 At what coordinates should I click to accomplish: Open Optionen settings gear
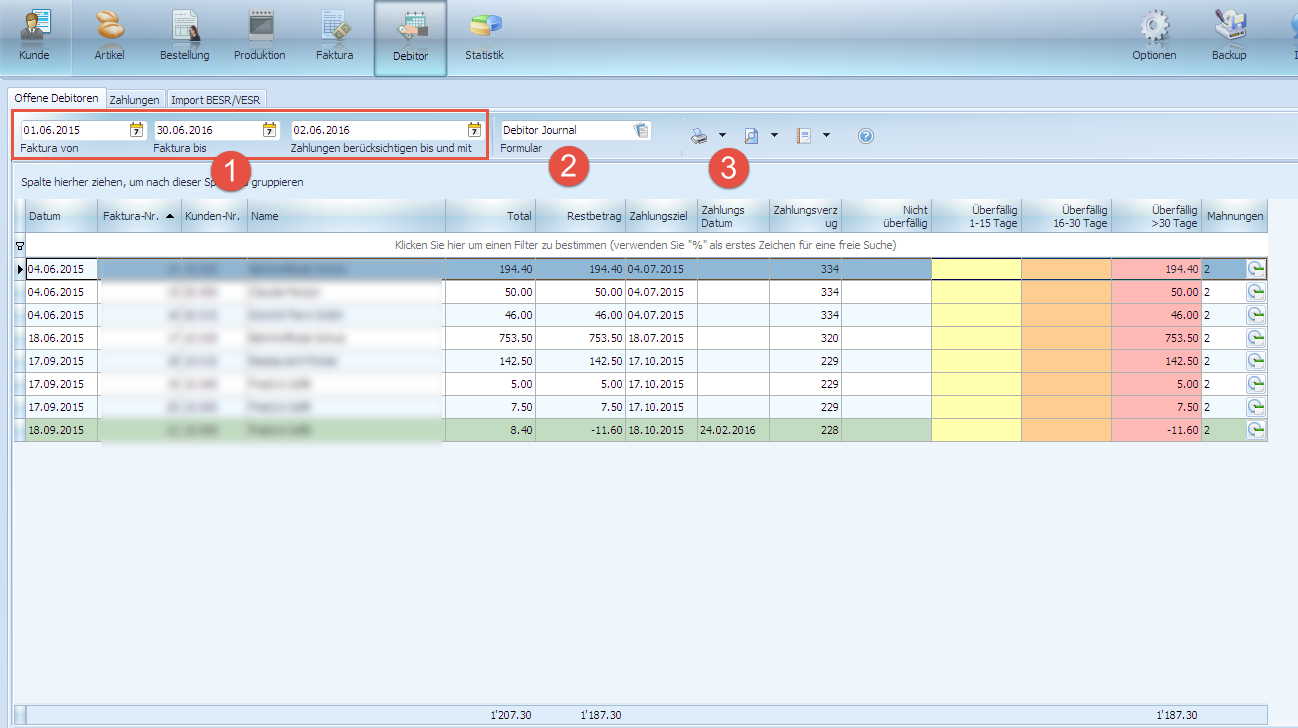click(x=1154, y=37)
